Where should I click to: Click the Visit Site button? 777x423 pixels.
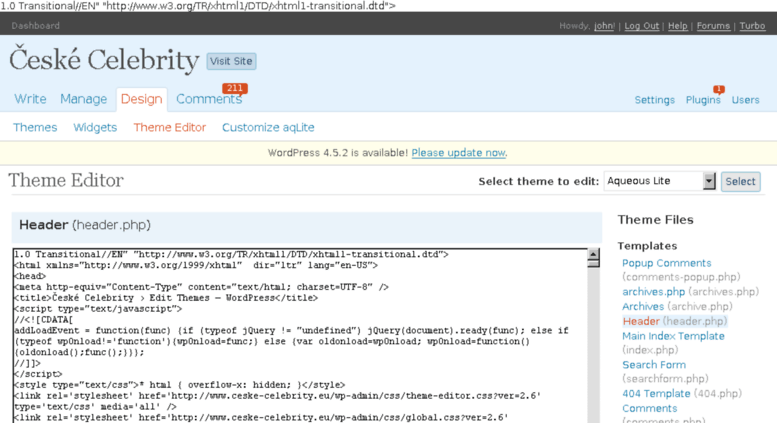point(231,61)
